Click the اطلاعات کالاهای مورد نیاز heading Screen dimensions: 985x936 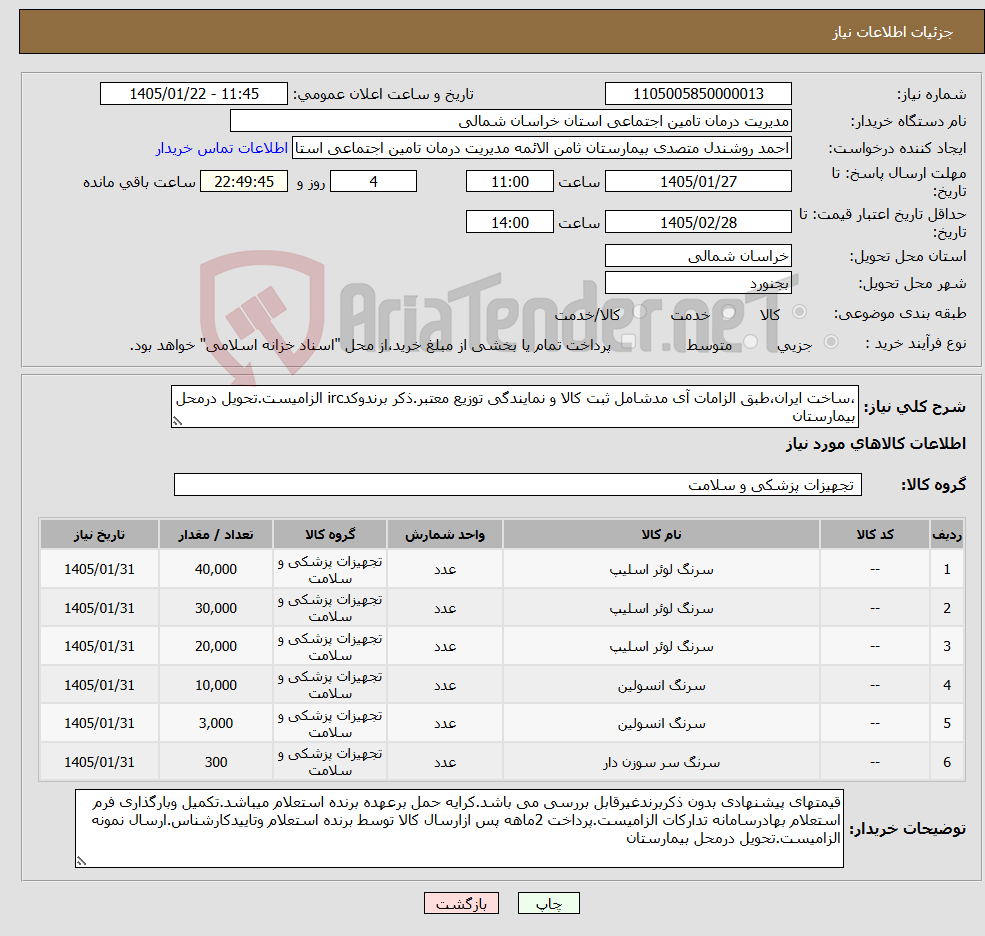point(875,444)
